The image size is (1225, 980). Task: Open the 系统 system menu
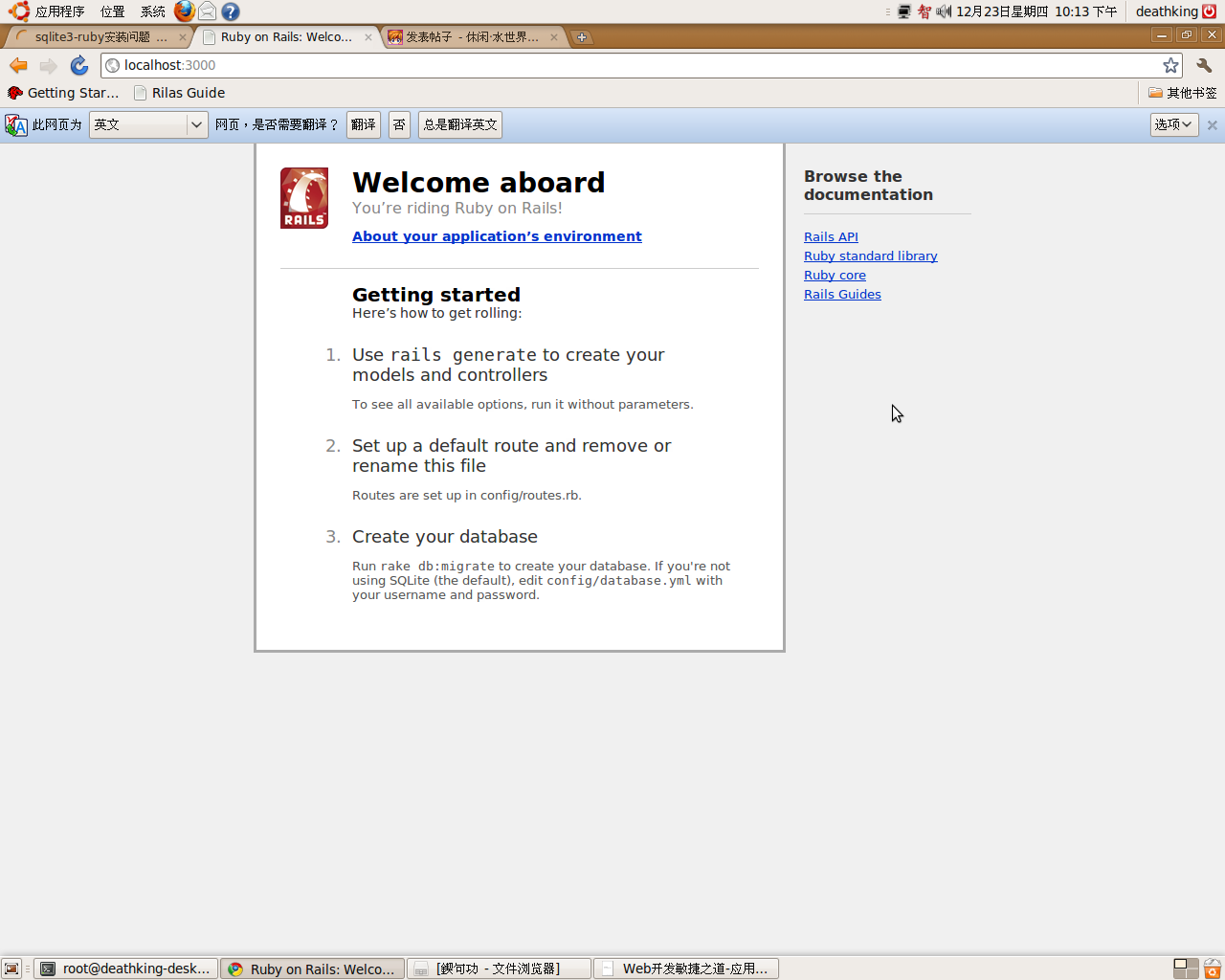coord(153,11)
